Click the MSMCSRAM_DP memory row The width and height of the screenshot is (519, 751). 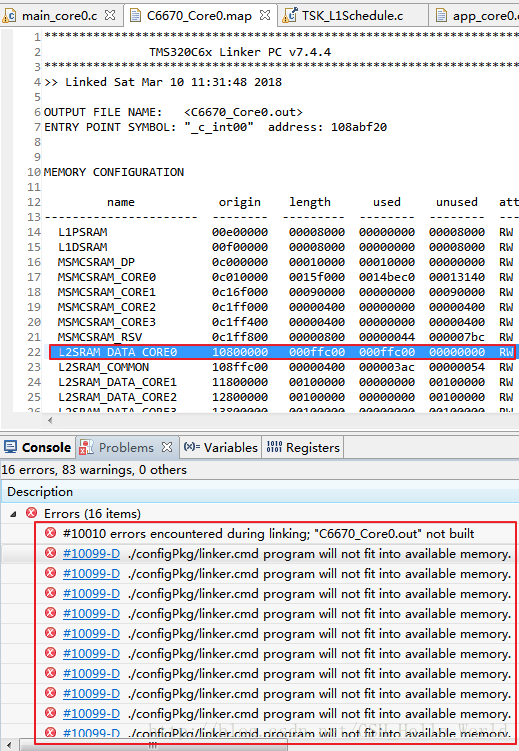coord(281,262)
